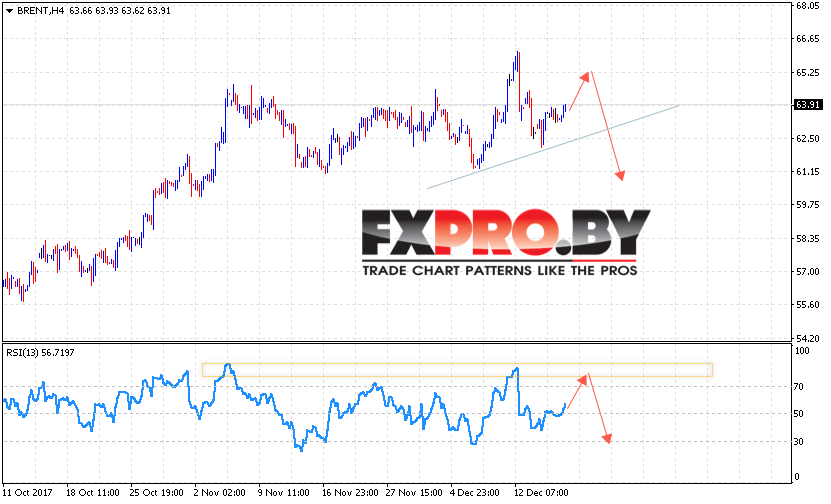The image size is (831, 504).
Task: Click the 59.75 price axis label
Action: coord(808,205)
